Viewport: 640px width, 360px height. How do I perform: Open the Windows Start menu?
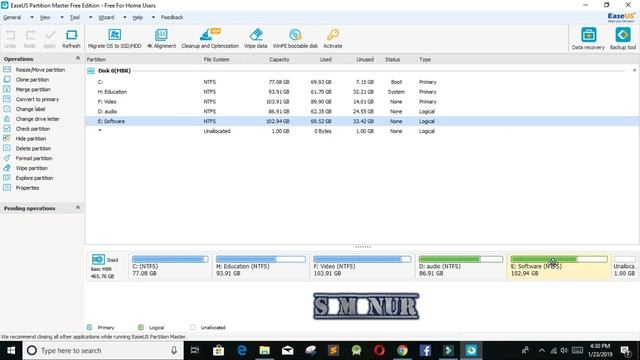coord(11,351)
